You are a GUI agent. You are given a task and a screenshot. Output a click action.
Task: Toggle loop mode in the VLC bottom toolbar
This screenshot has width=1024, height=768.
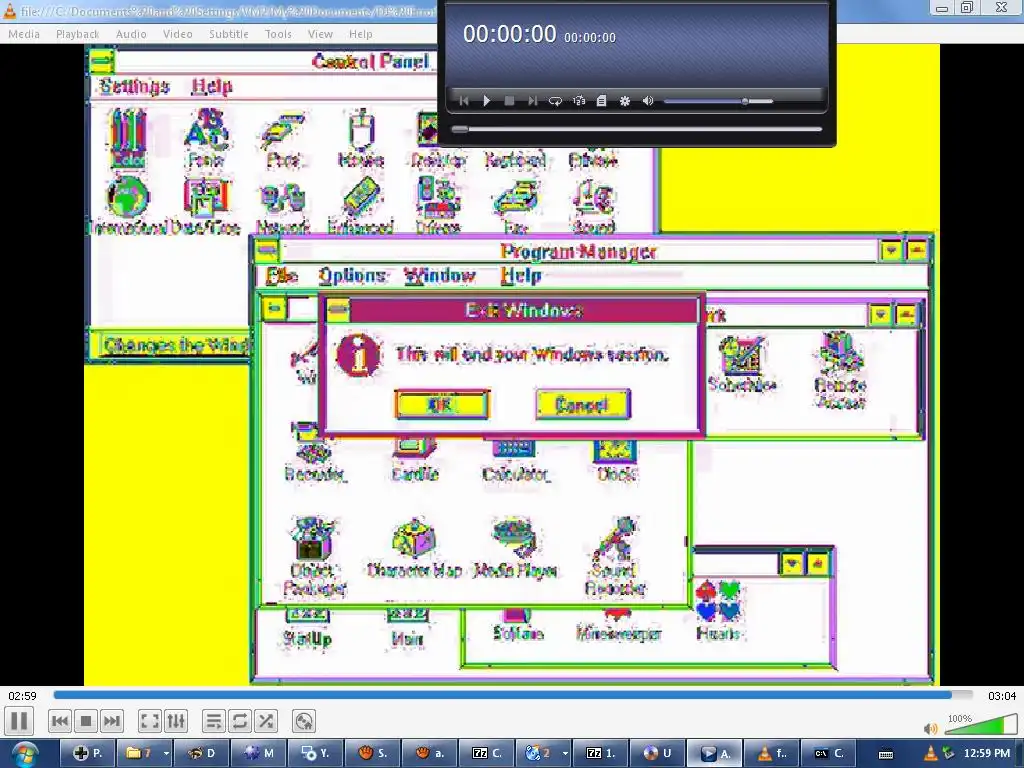(x=240, y=722)
